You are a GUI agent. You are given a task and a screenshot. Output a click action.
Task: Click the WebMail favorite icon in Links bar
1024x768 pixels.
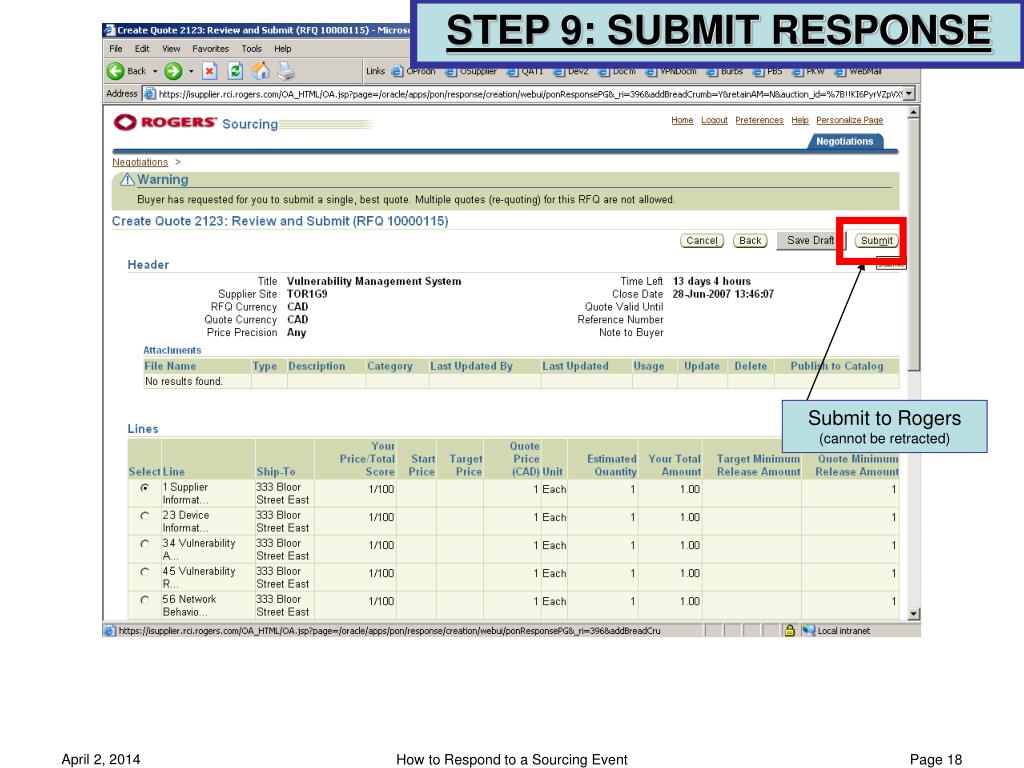click(x=840, y=72)
